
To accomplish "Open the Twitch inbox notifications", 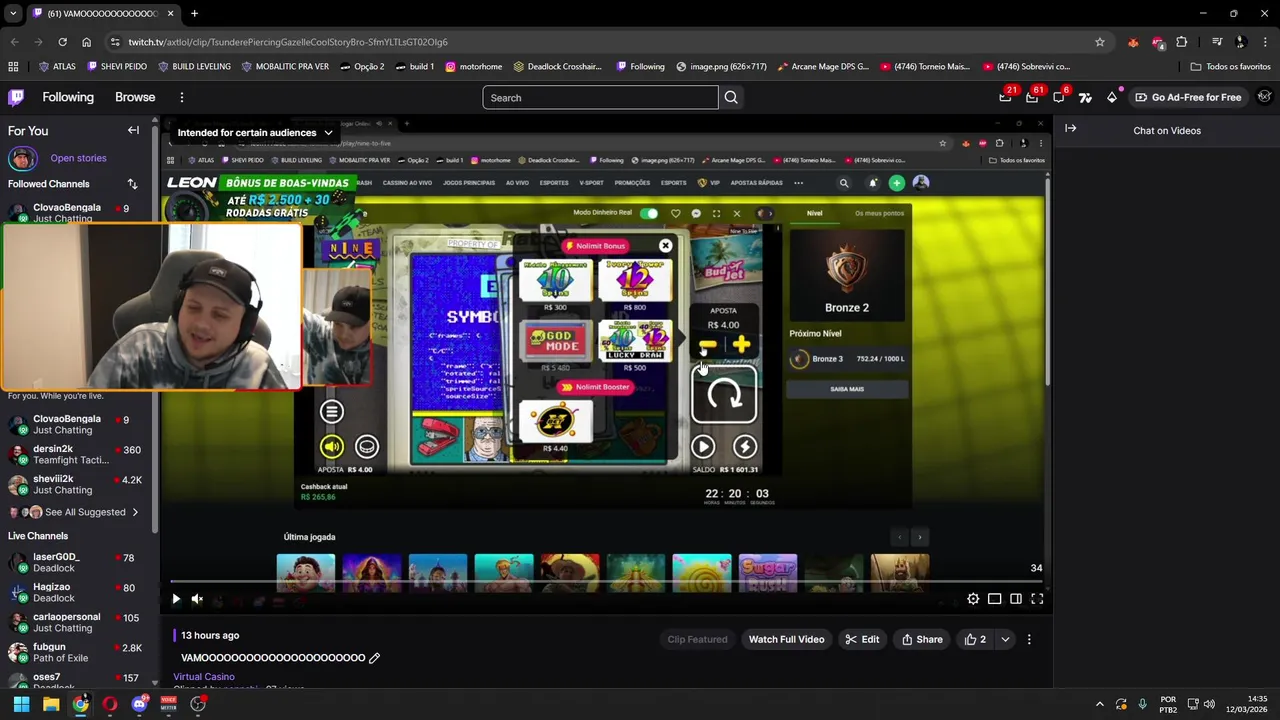I will pyautogui.click(x=1032, y=97).
